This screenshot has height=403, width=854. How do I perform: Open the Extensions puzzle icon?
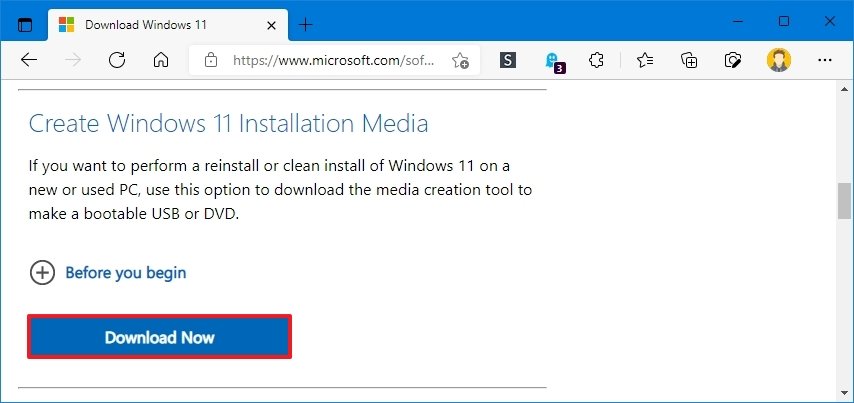click(596, 60)
